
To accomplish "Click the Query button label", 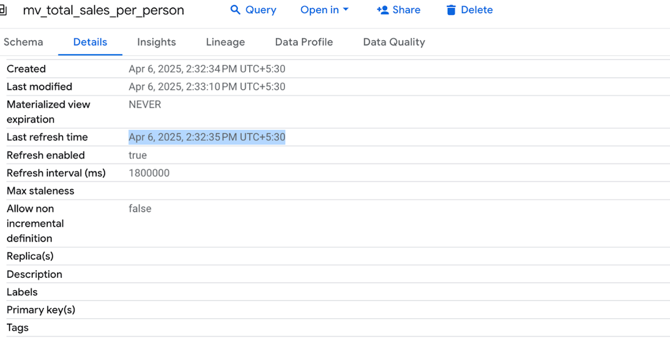I will coord(261,10).
